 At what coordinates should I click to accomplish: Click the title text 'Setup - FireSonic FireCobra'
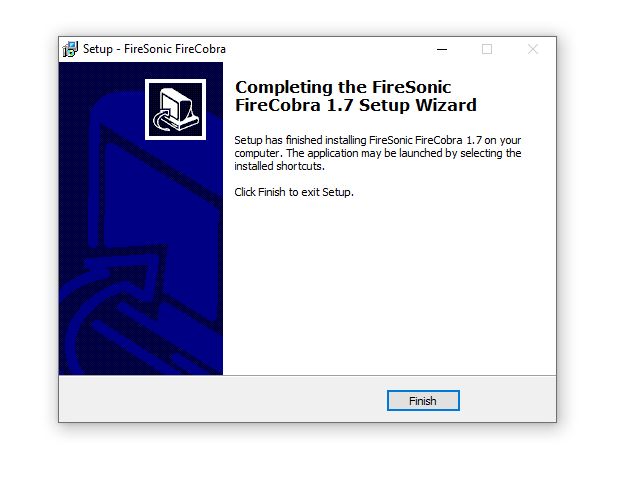point(154,49)
